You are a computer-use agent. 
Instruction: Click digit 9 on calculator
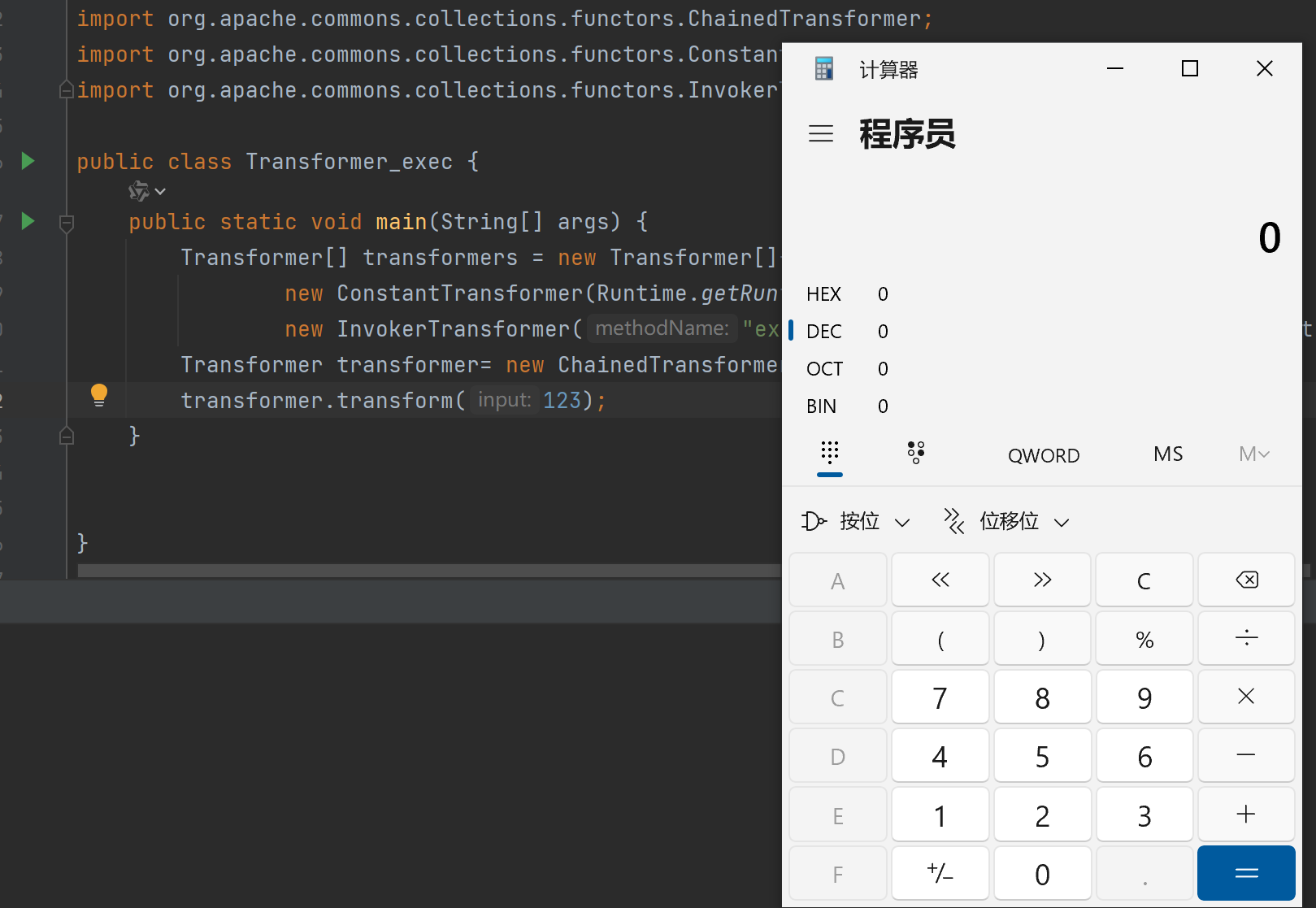1144,697
